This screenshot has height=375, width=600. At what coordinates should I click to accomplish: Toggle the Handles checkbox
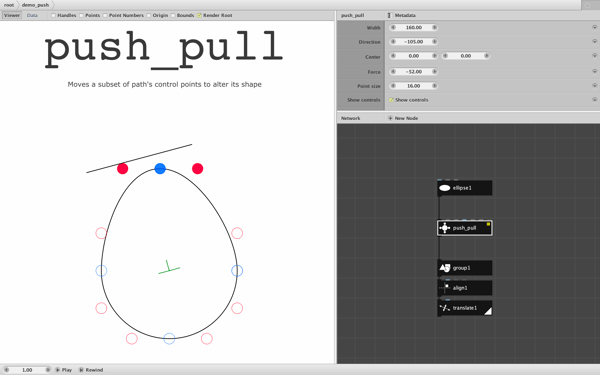(54, 15)
